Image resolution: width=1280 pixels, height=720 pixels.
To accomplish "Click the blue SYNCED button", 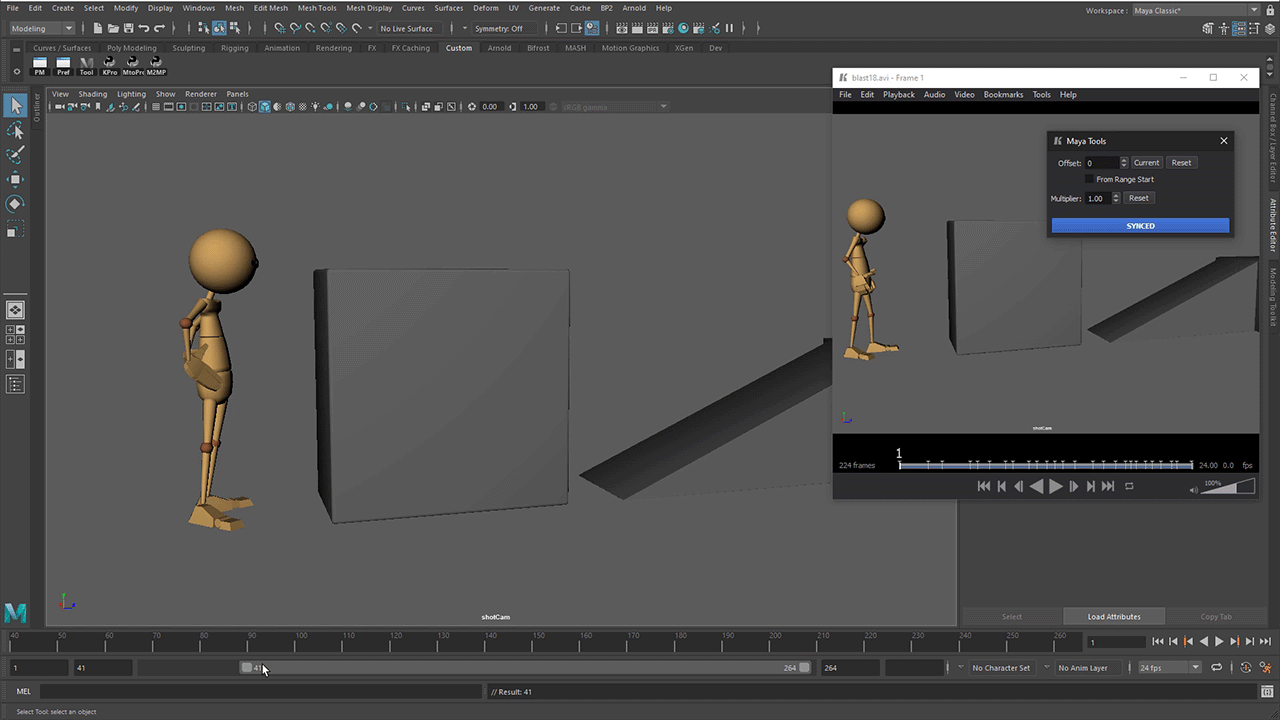I will coord(1140,226).
